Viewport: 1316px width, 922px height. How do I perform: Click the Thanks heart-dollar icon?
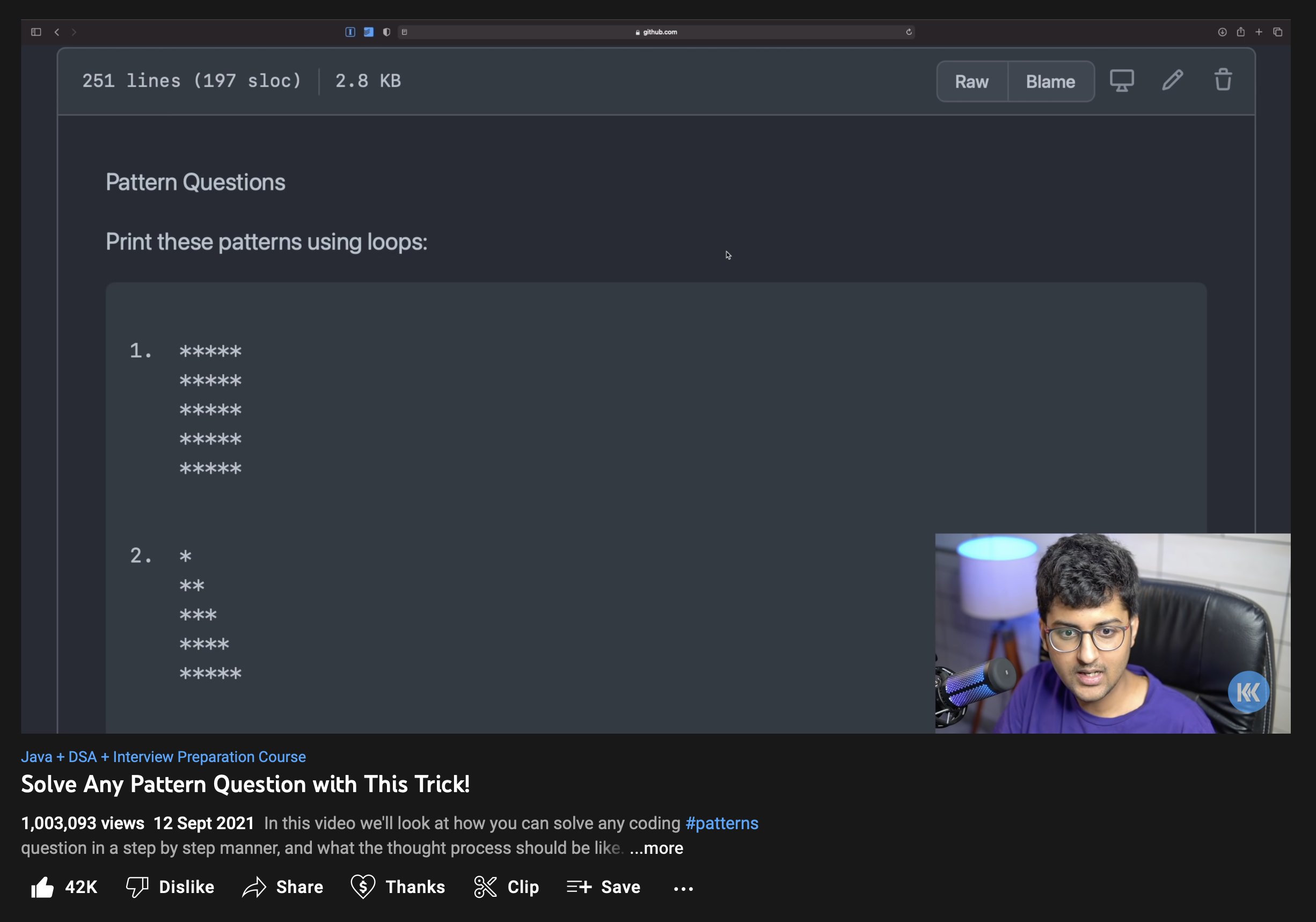coord(363,887)
